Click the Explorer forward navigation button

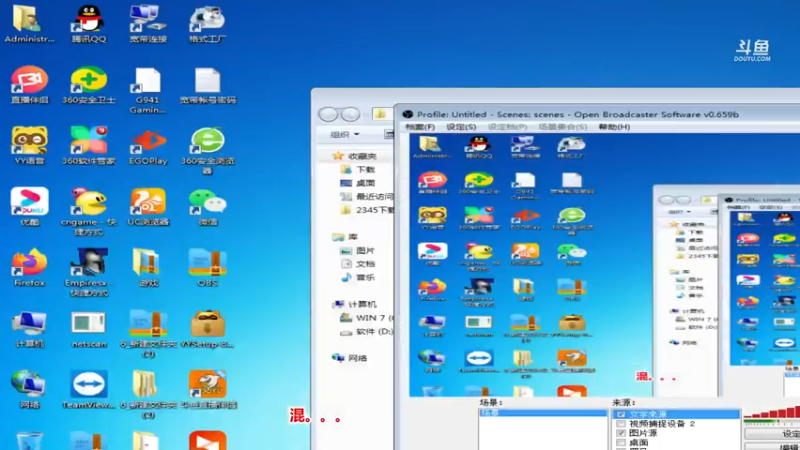pos(351,114)
